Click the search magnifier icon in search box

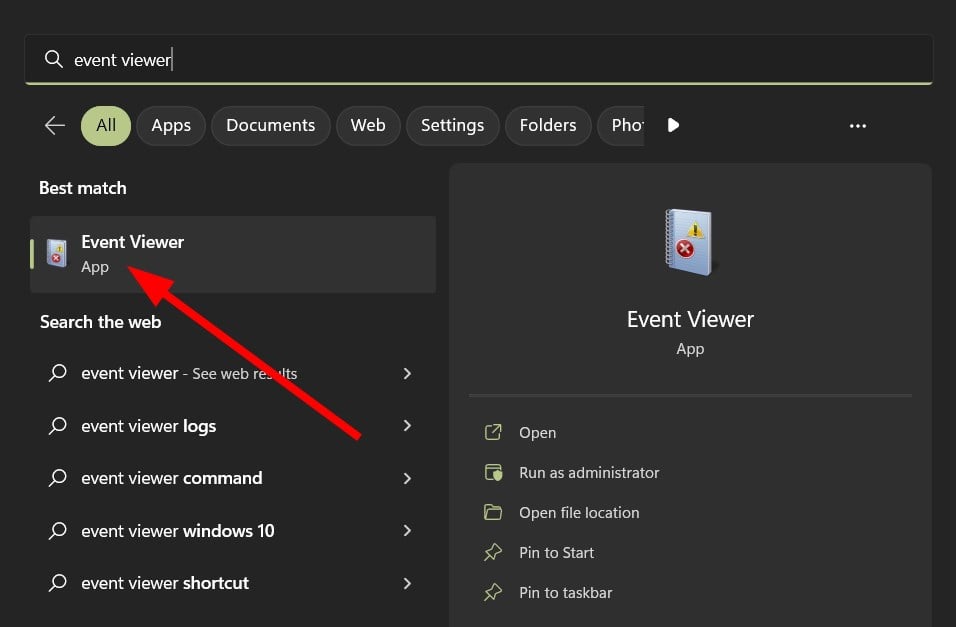point(54,59)
